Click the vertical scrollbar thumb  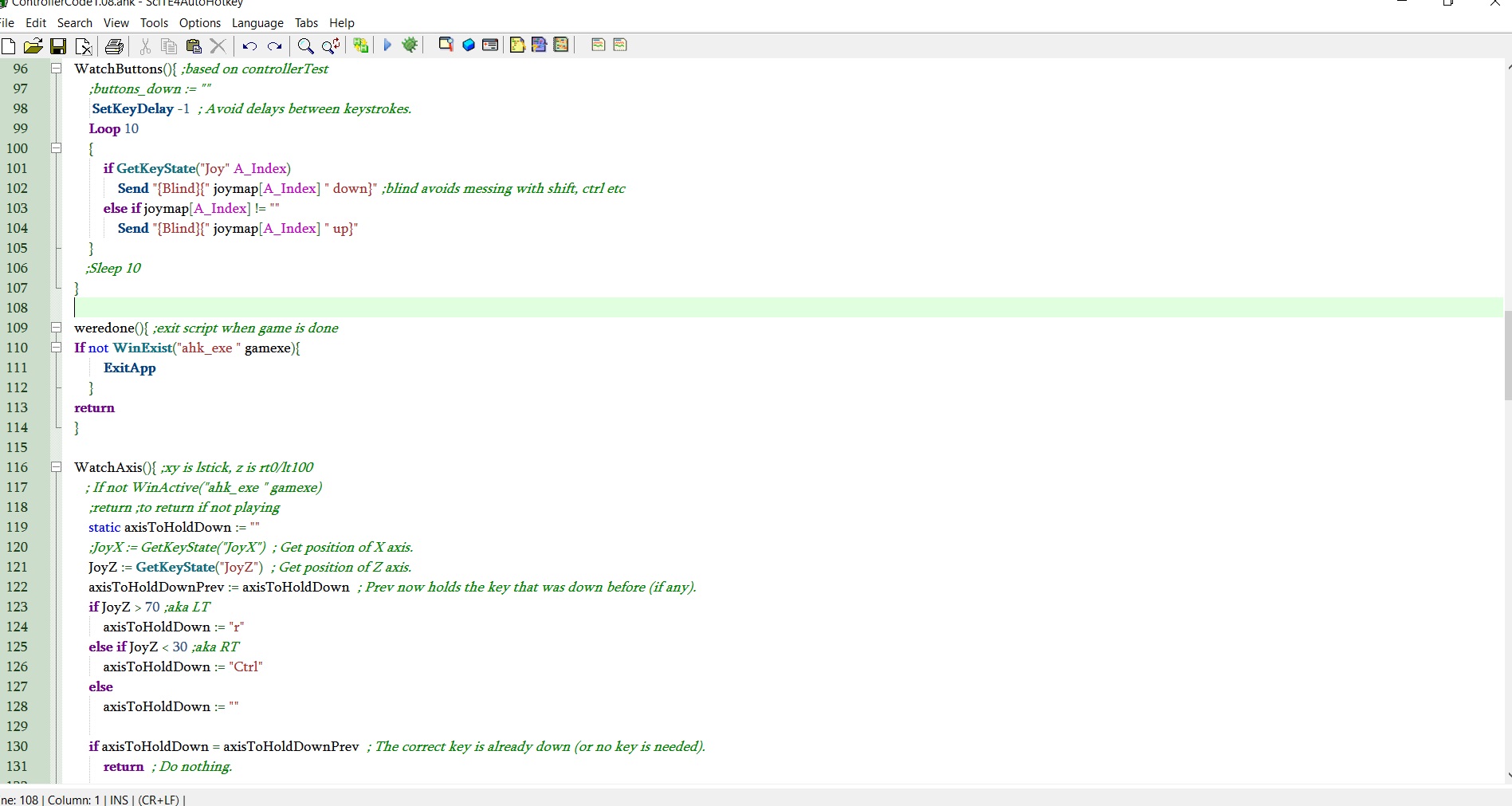click(1508, 356)
